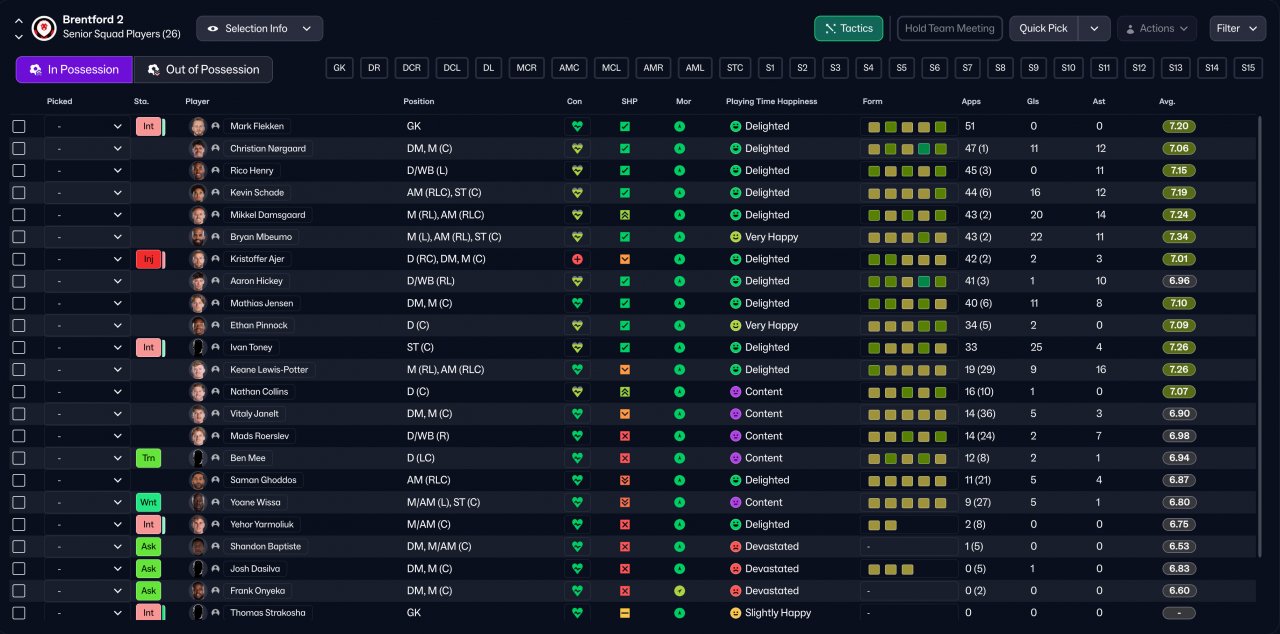The image size is (1280, 634).
Task: Click Frank Onyeka's morale icon
Action: point(679,591)
